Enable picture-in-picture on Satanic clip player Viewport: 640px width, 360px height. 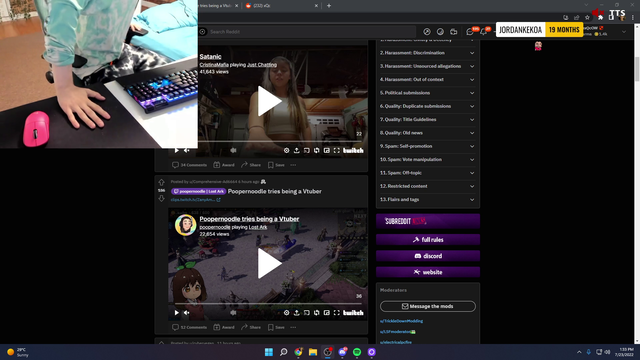[x=327, y=151]
